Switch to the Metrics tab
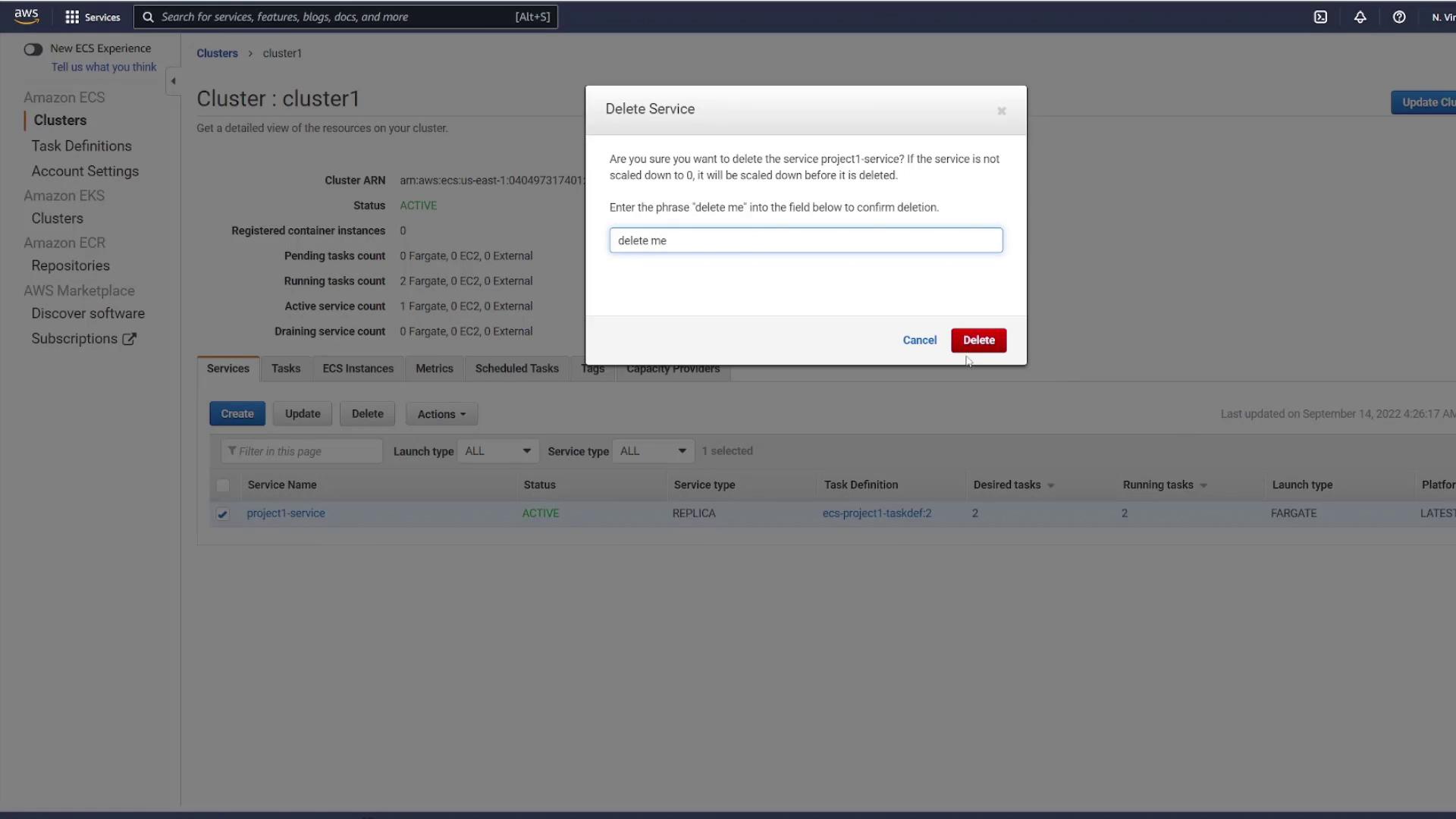 pyautogui.click(x=435, y=369)
